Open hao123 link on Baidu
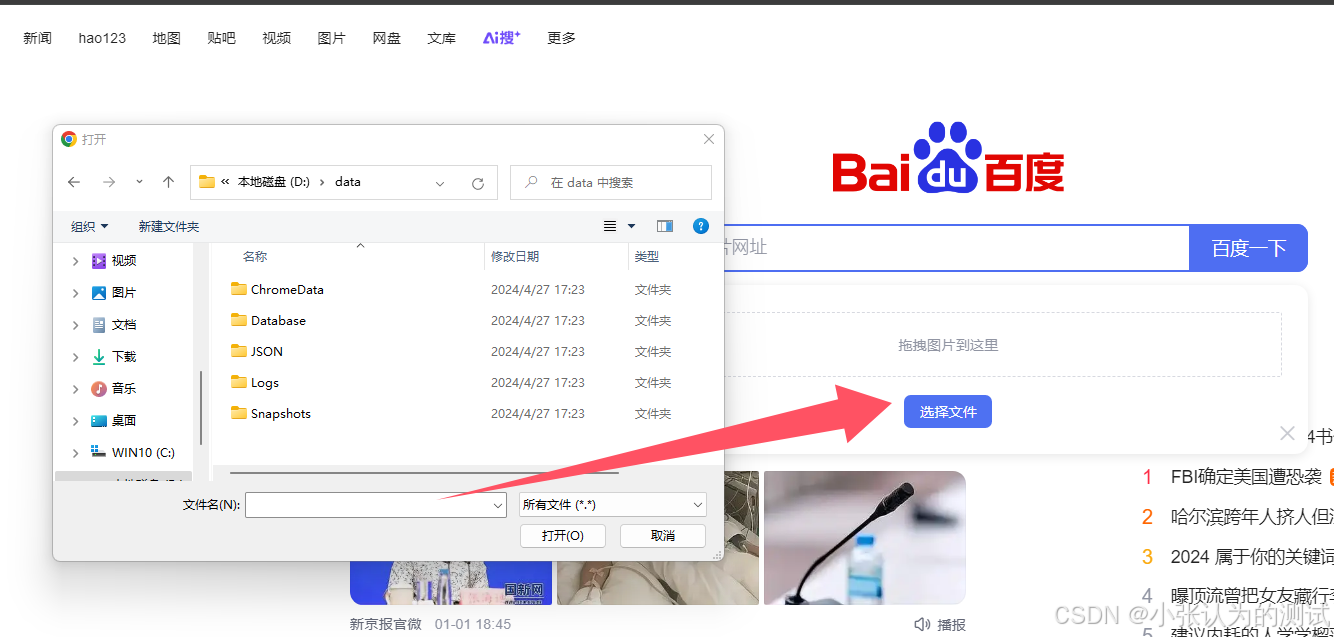Screen dimensions: 1334x637 pyautogui.click(x=102, y=38)
